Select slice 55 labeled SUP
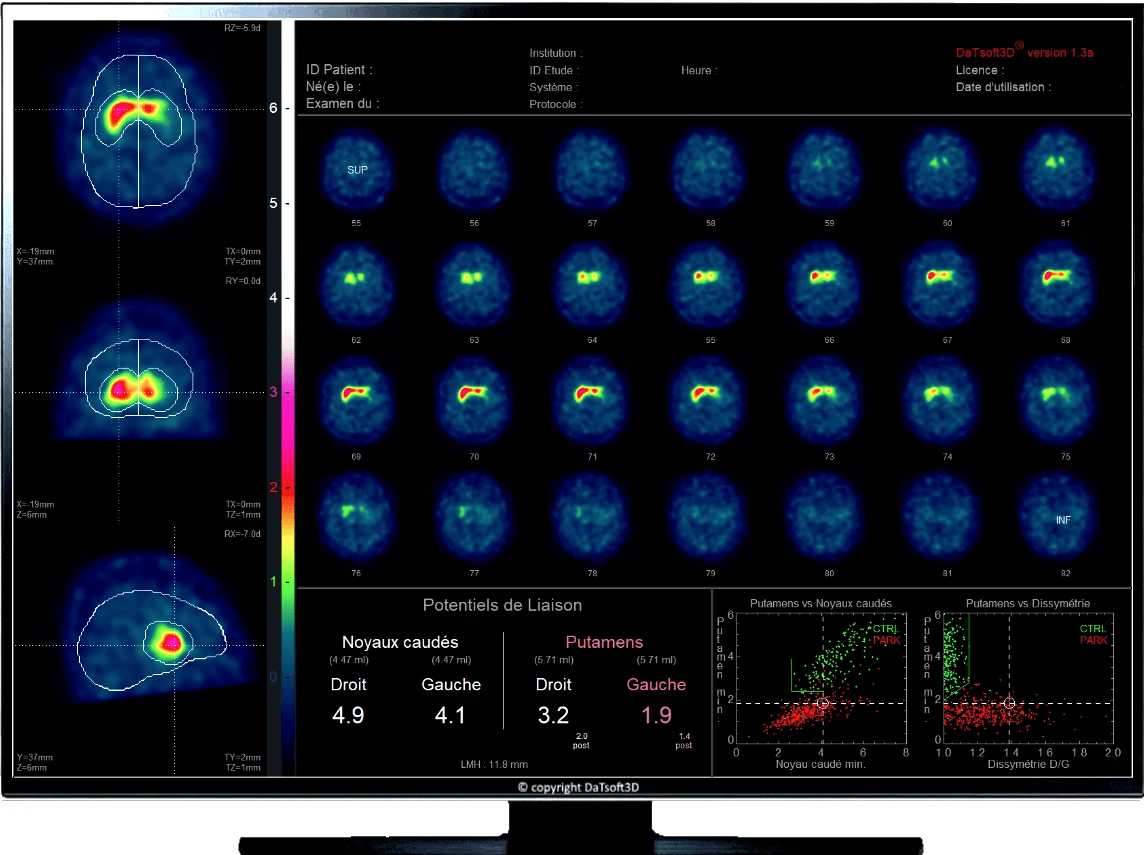The width and height of the screenshot is (1144, 855). coord(358,170)
